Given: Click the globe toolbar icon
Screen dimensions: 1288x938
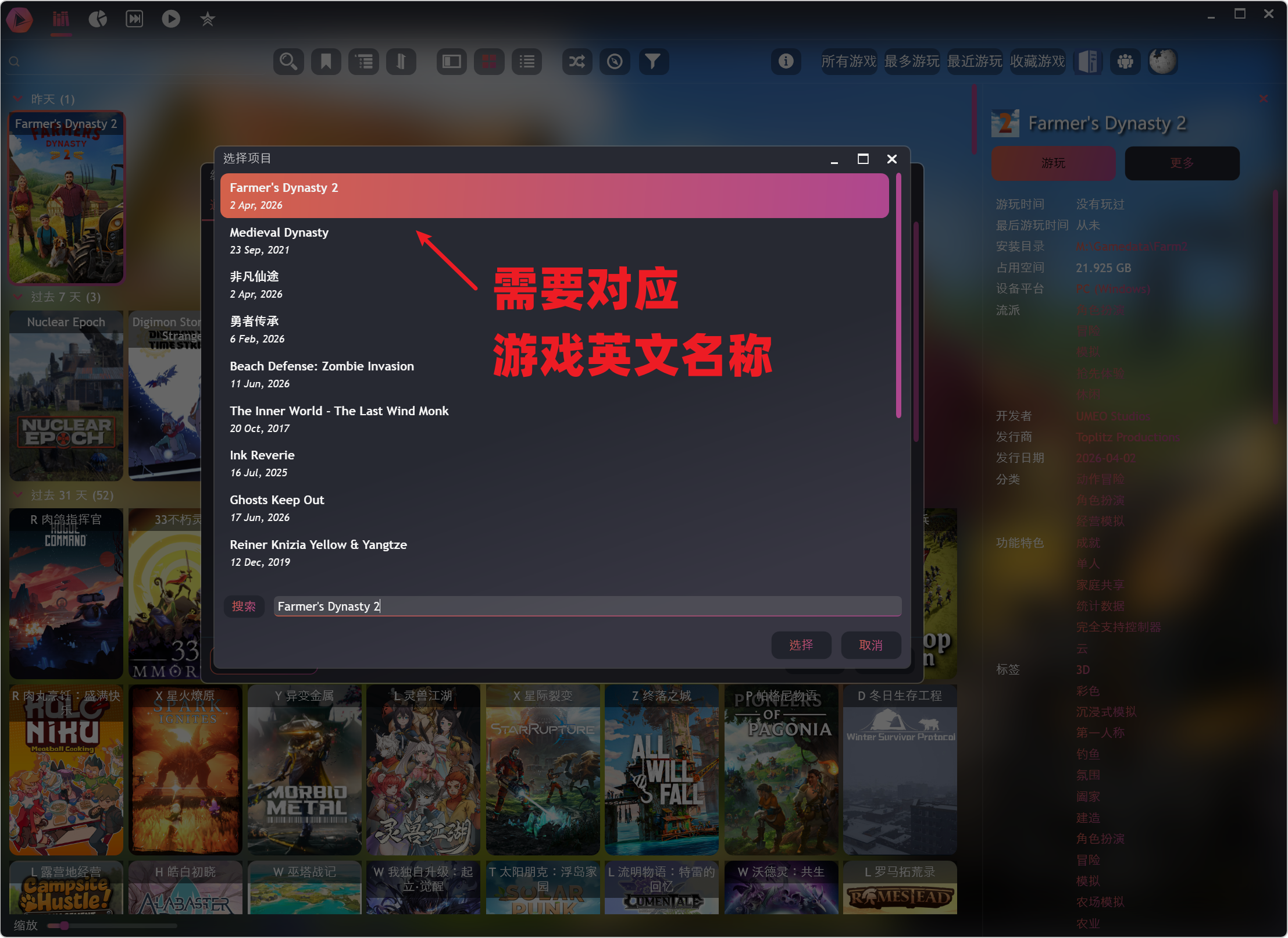Looking at the screenshot, I should (x=1163, y=61).
